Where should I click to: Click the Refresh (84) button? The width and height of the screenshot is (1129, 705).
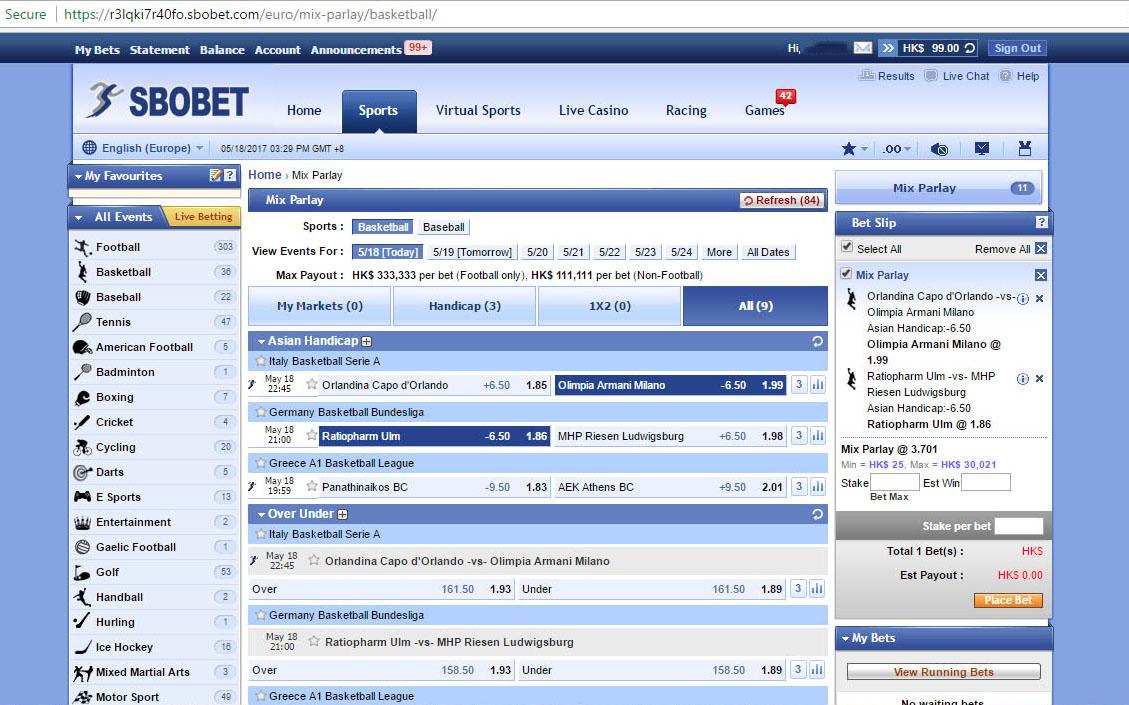(781, 200)
